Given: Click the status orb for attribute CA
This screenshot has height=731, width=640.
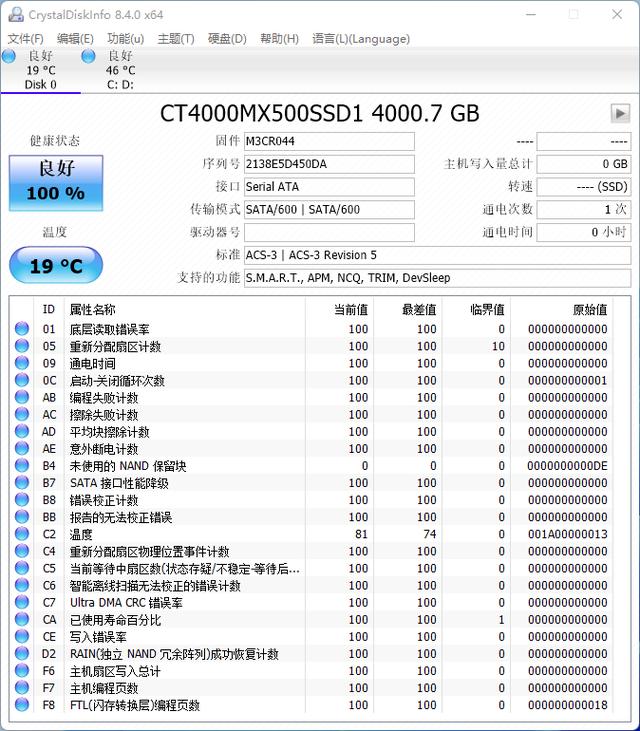Looking at the screenshot, I should [21, 619].
